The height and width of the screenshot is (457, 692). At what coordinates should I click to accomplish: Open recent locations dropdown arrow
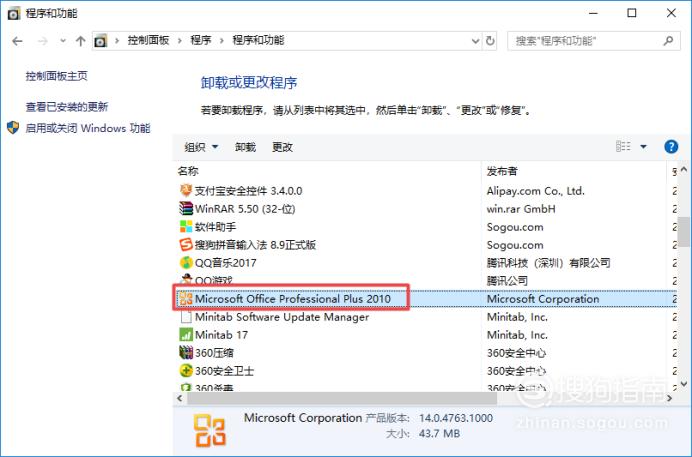pos(63,41)
